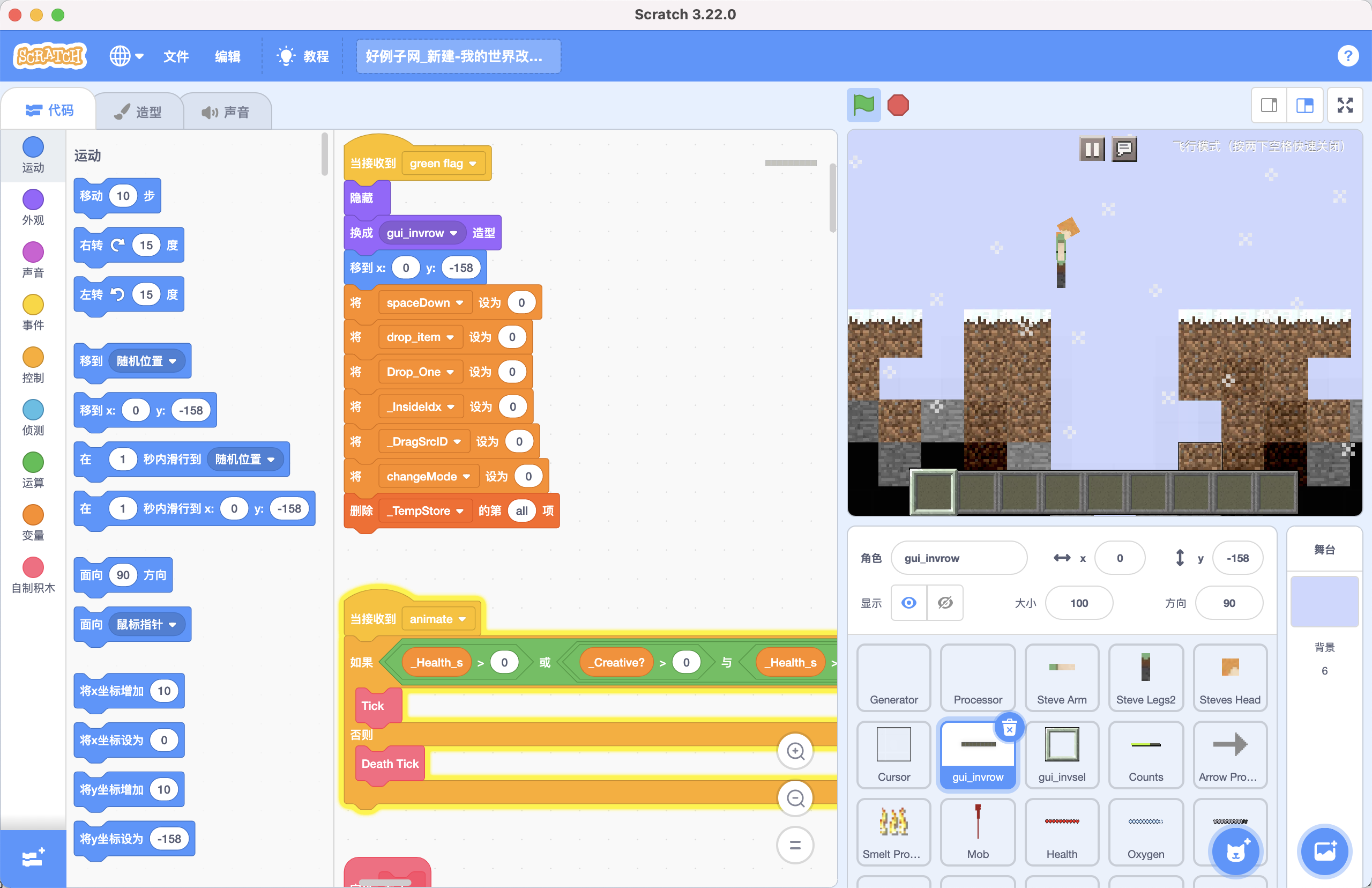Screen dimensions: 1372x888
Task: Select the Mob sprite
Action: [x=978, y=832]
